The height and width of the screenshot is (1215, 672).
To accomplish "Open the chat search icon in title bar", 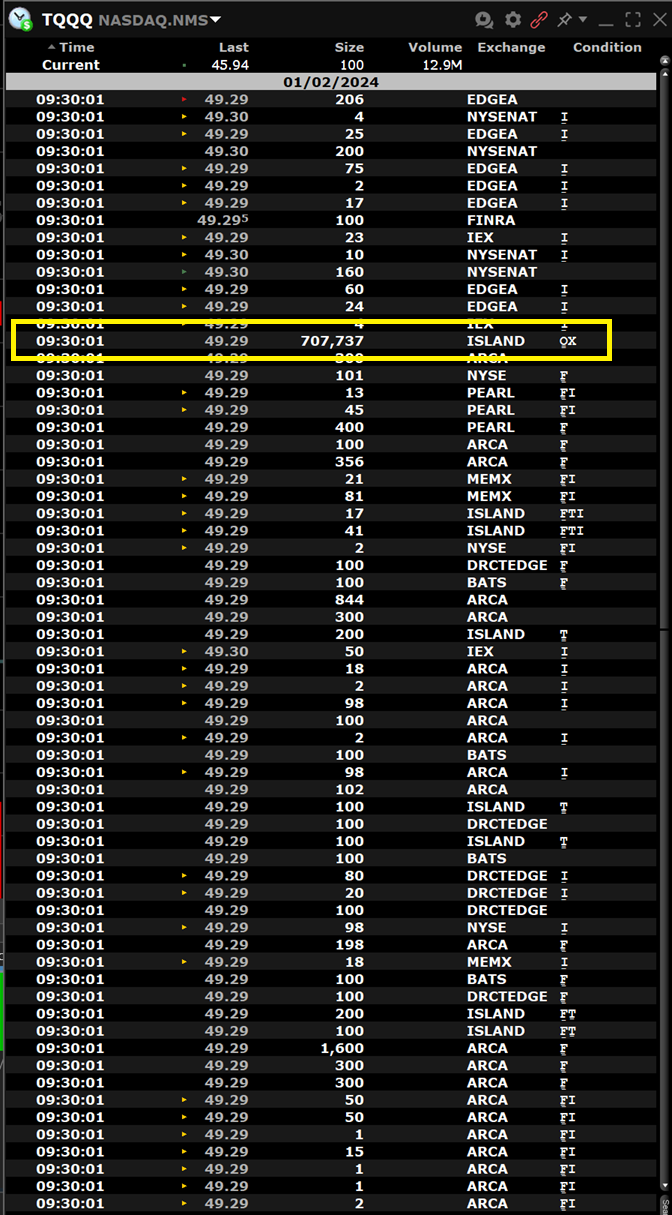I will 485,20.
